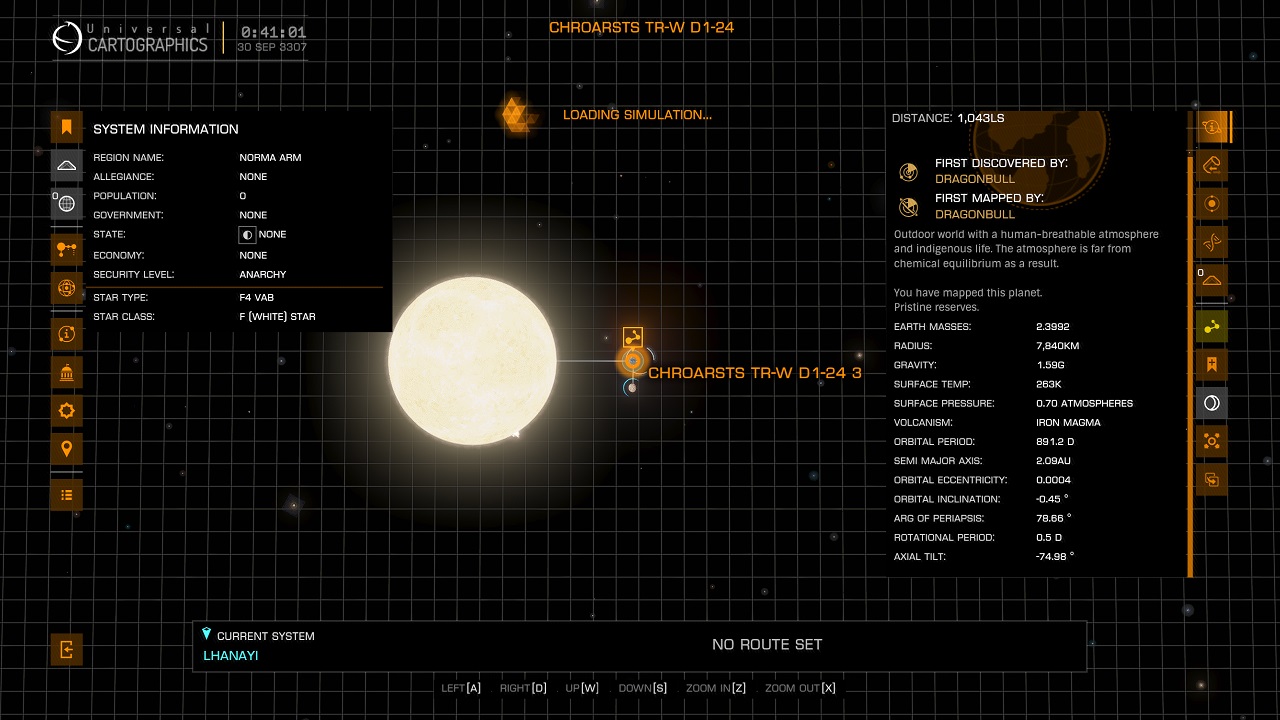Click the First Discovered By icon
The width and height of the screenshot is (1280, 720).
point(908,172)
